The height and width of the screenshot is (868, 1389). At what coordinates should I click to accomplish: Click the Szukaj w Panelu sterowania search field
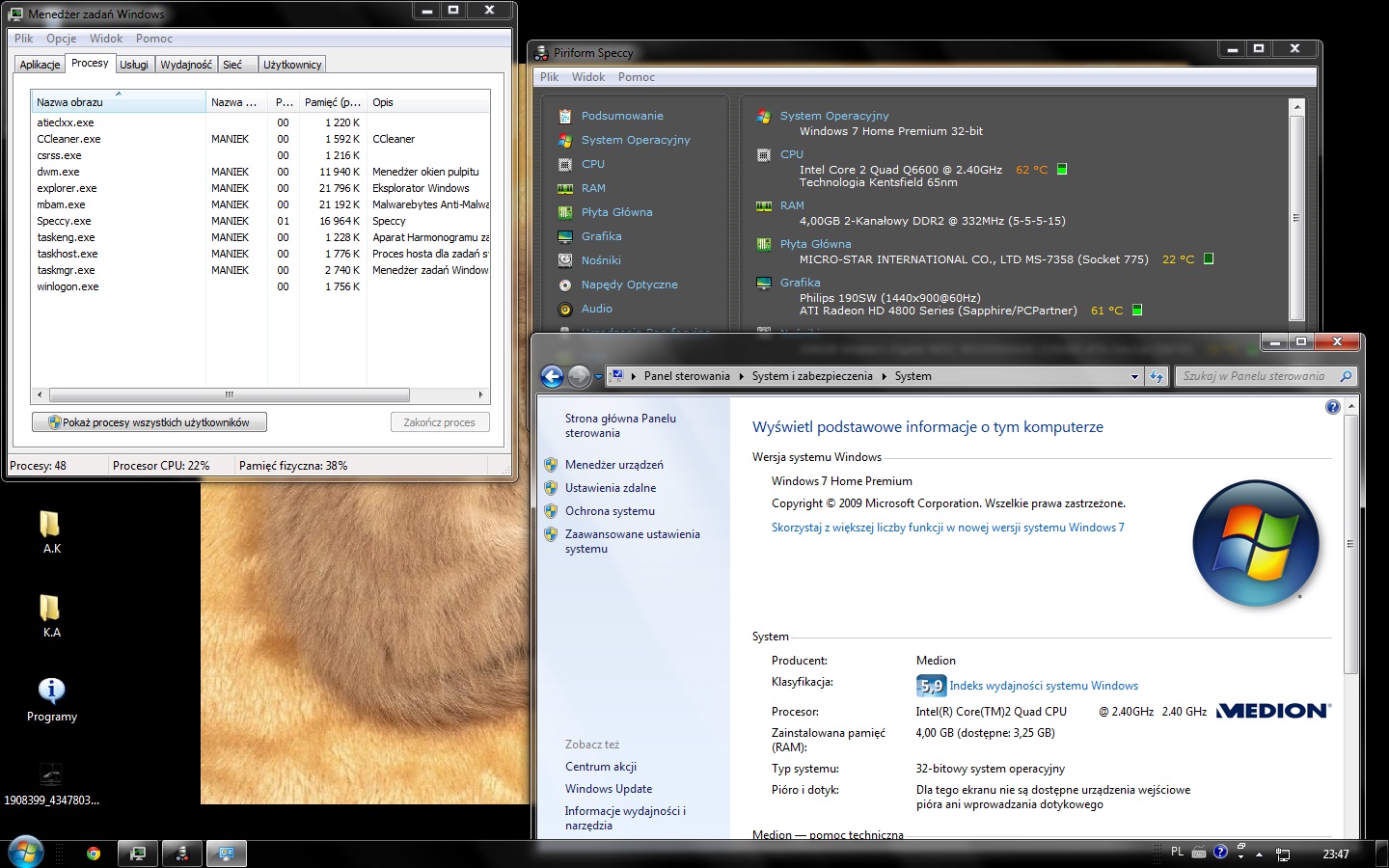pos(1266,376)
